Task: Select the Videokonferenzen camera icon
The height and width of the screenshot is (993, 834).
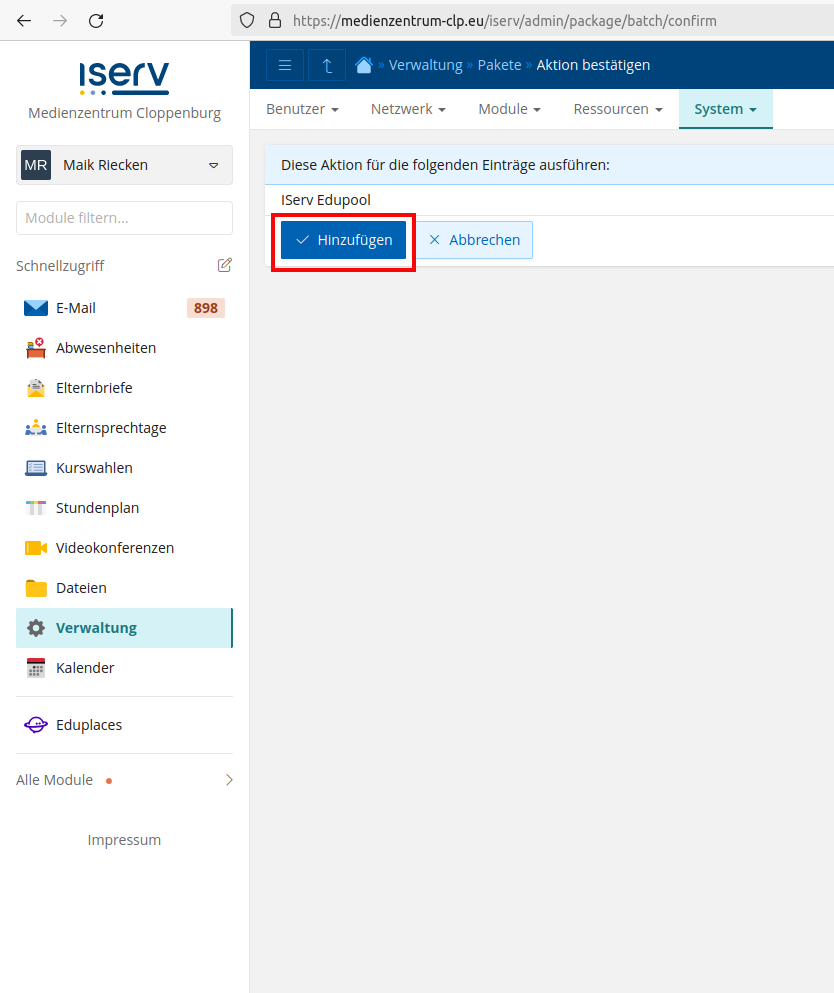Action: [x=36, y=548]
